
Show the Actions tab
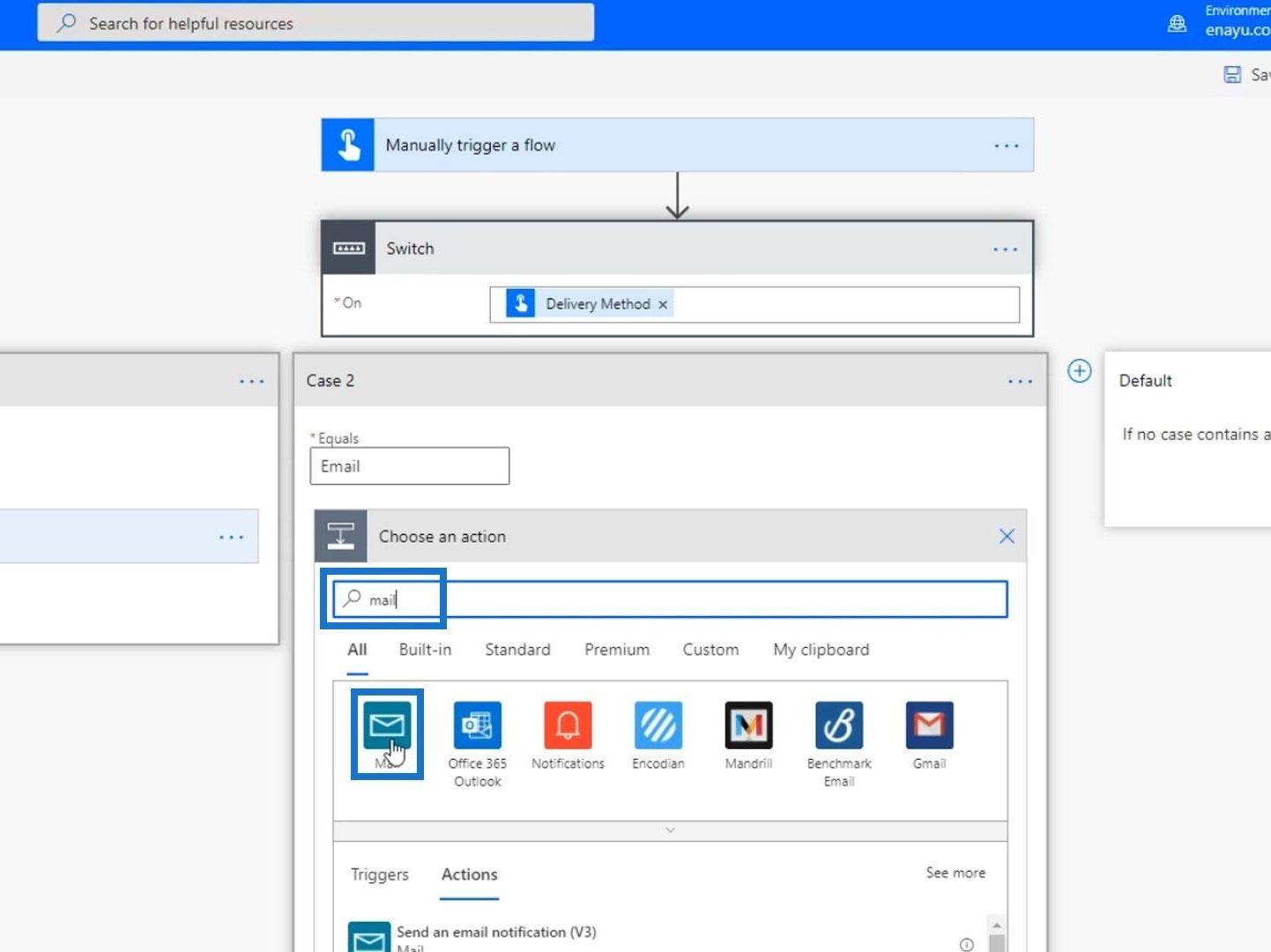click(x=470, y=874)
